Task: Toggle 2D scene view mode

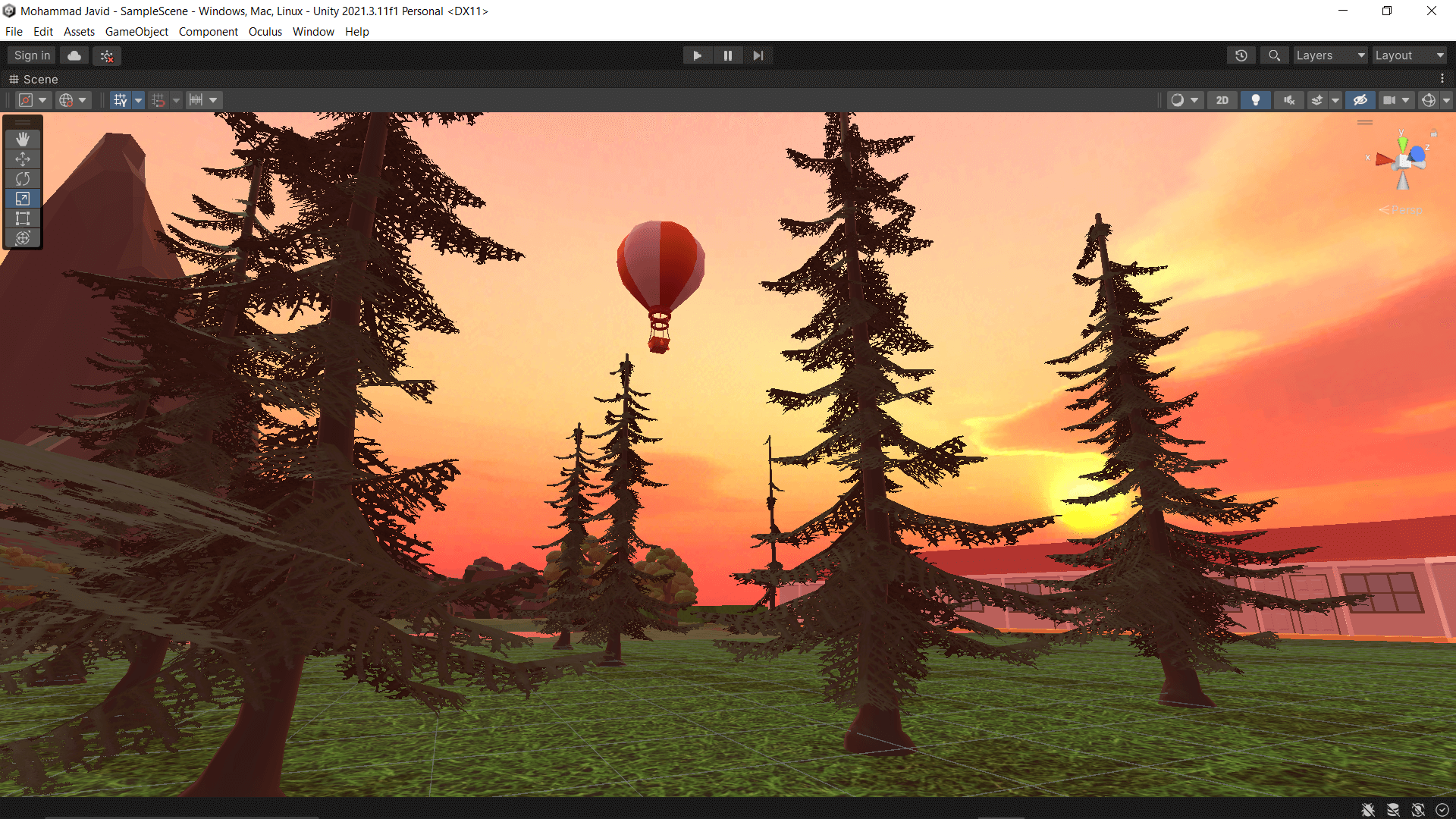Action: (x=1222, y=100)
